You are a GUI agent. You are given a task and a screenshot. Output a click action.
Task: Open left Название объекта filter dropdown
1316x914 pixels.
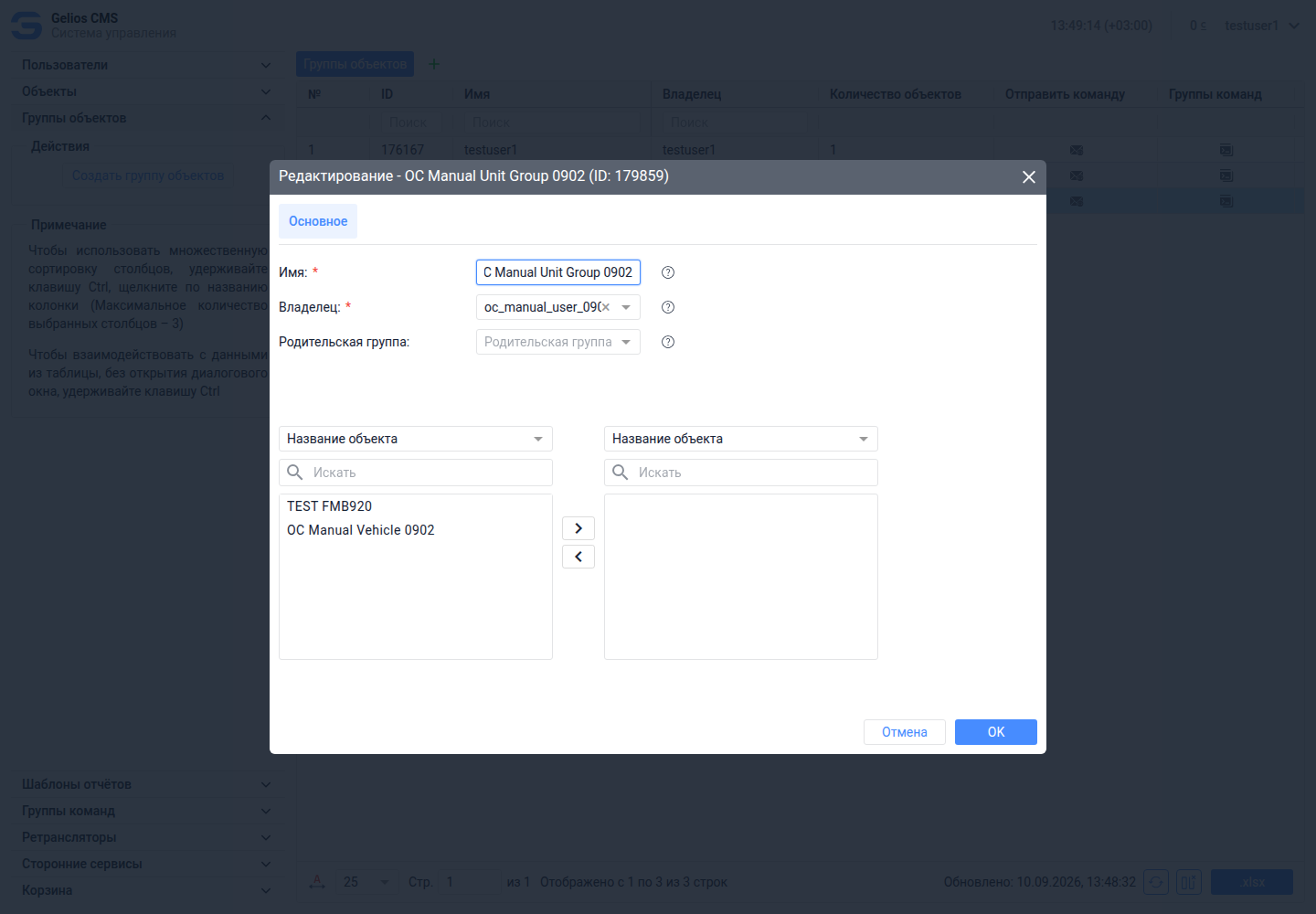[416, 439]
